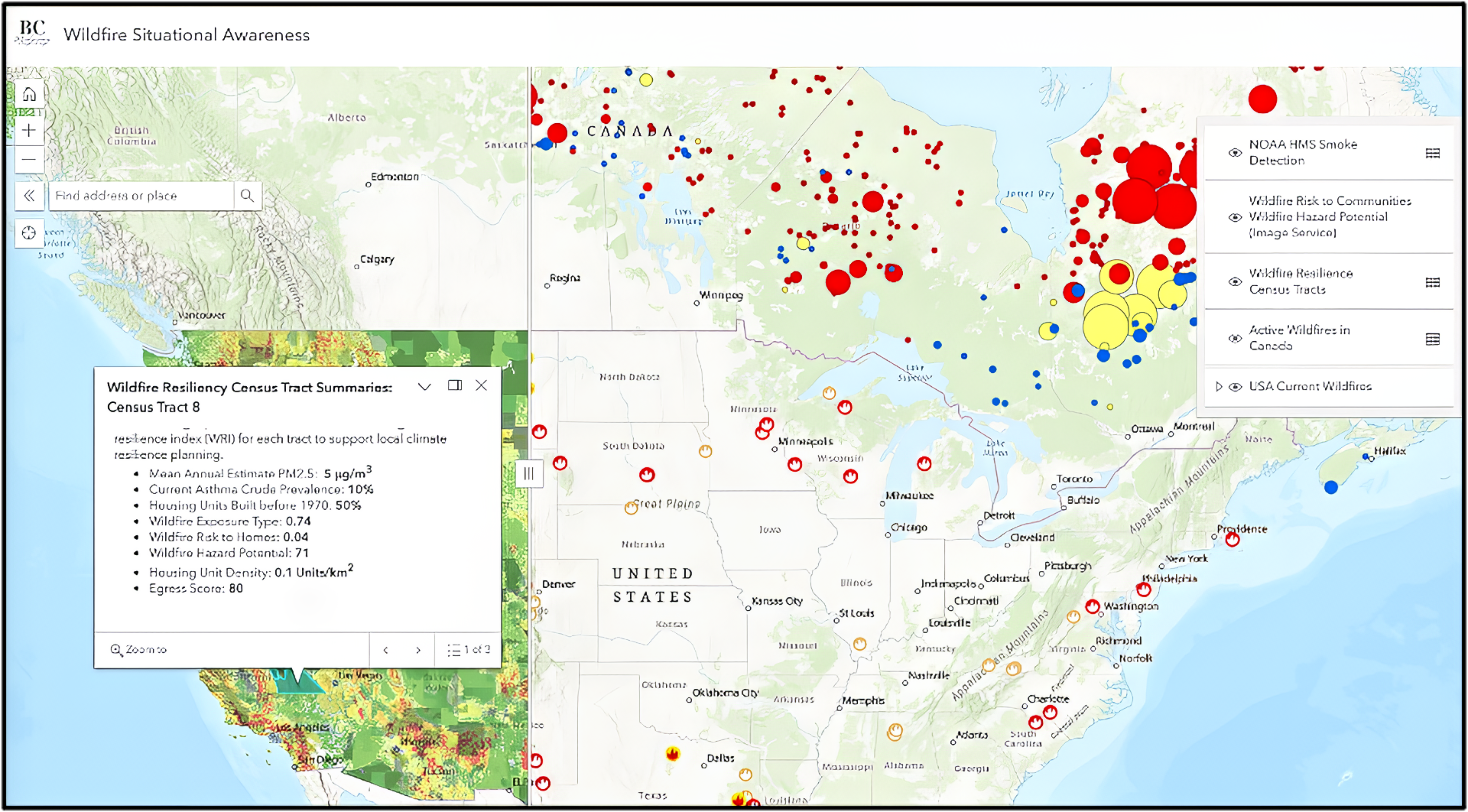This screenshot has width=1468, height=812.
Task: Open legend for Active Wildfires in Canada
Action: pos(1433,339)
